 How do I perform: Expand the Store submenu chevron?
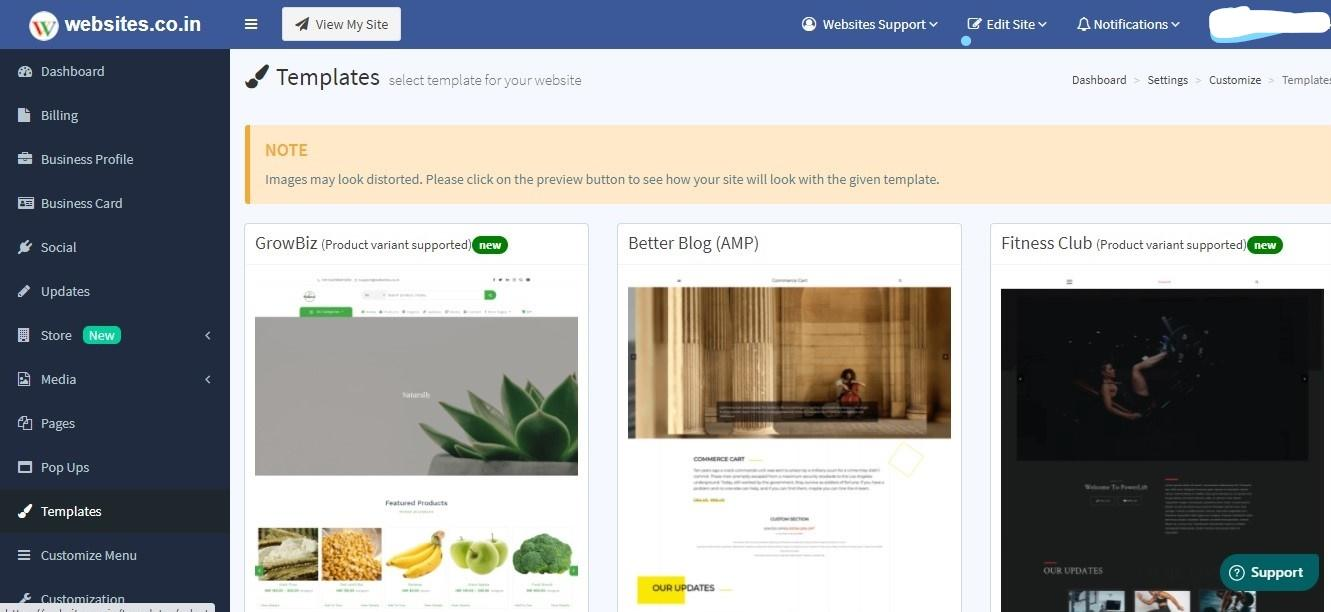pyautogui.click(x=208, y=335)
